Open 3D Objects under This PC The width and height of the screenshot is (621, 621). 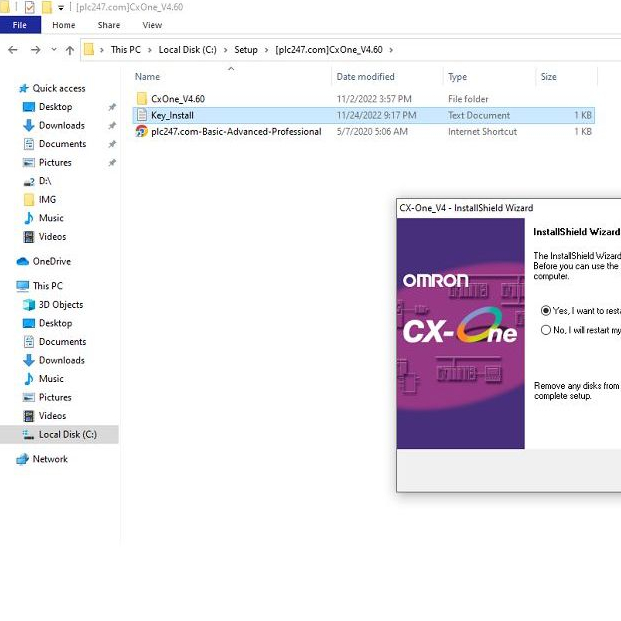coord(60,305)
